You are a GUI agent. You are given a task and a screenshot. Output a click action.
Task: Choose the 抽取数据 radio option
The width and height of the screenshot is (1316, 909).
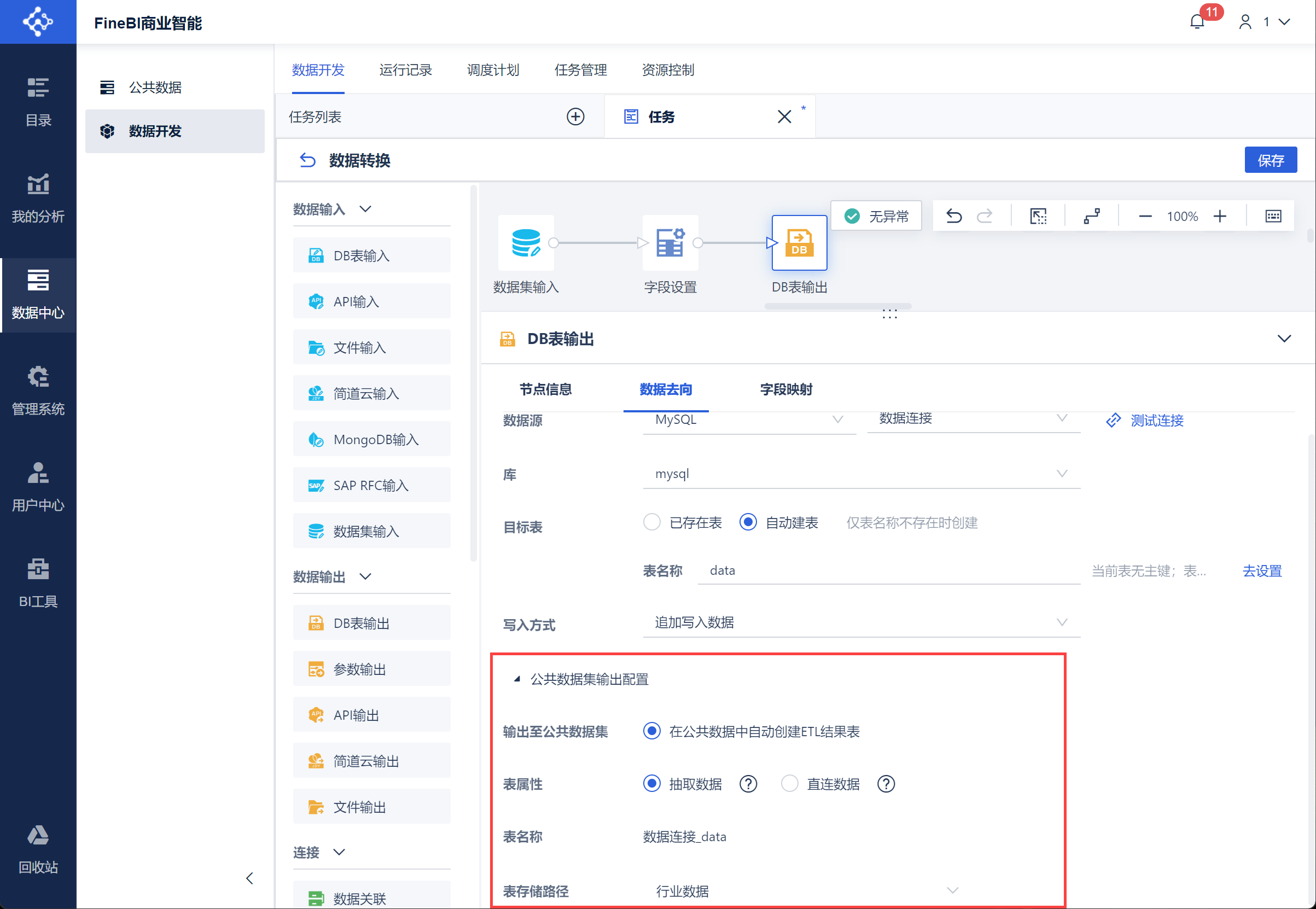[x=651, y=784]
